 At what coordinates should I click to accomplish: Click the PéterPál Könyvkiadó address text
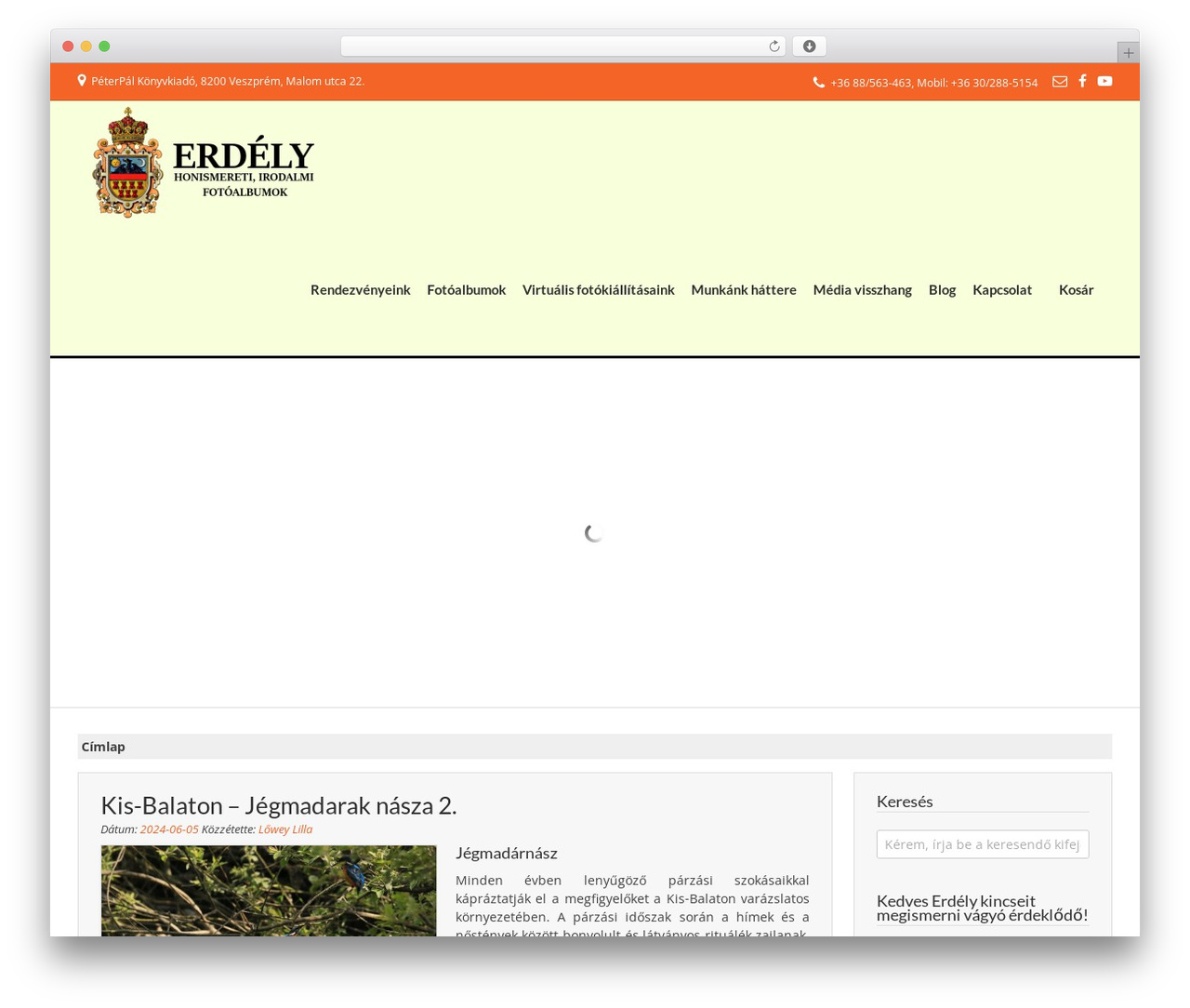[228, 81]
